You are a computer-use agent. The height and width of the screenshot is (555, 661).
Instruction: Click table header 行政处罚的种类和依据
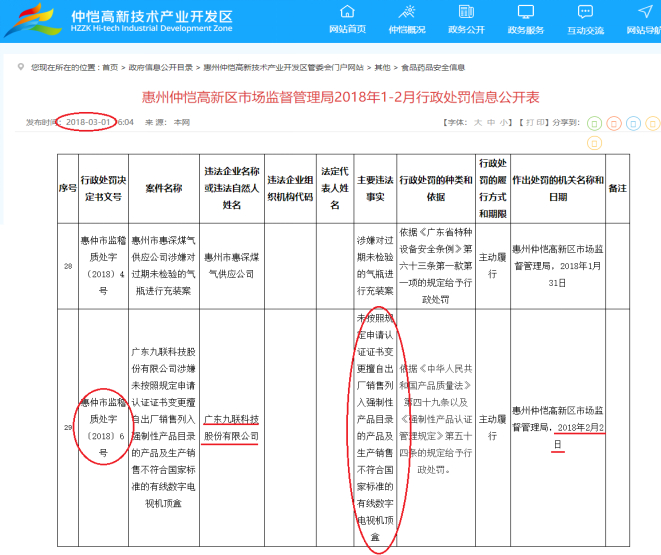[436, 188]
